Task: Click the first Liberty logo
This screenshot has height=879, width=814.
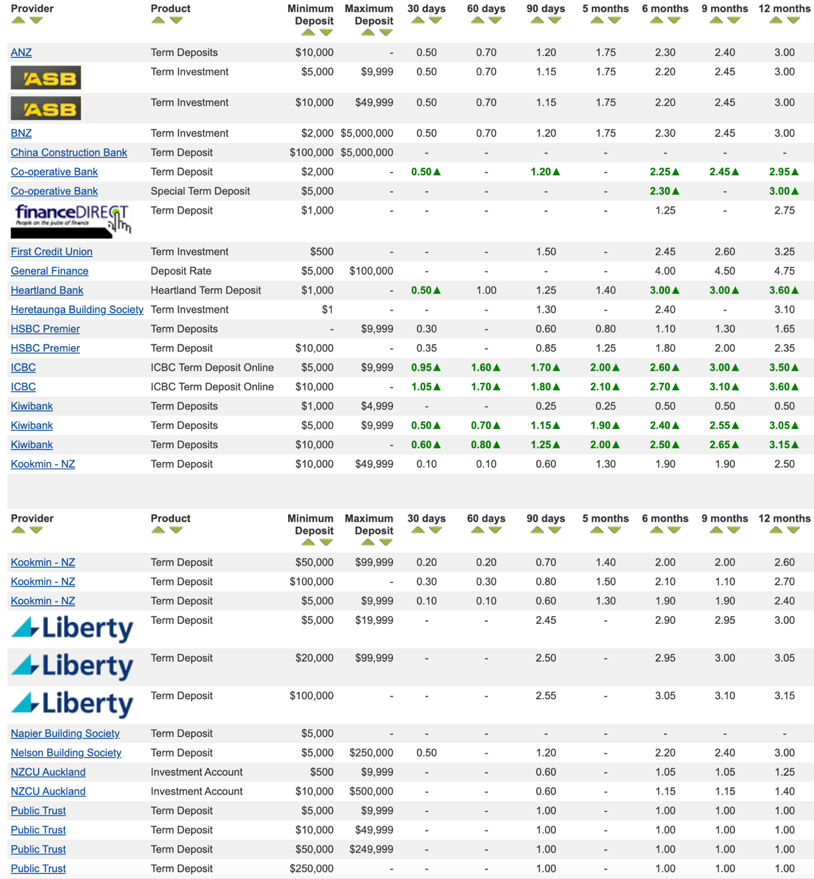Action: click(72, 629)
